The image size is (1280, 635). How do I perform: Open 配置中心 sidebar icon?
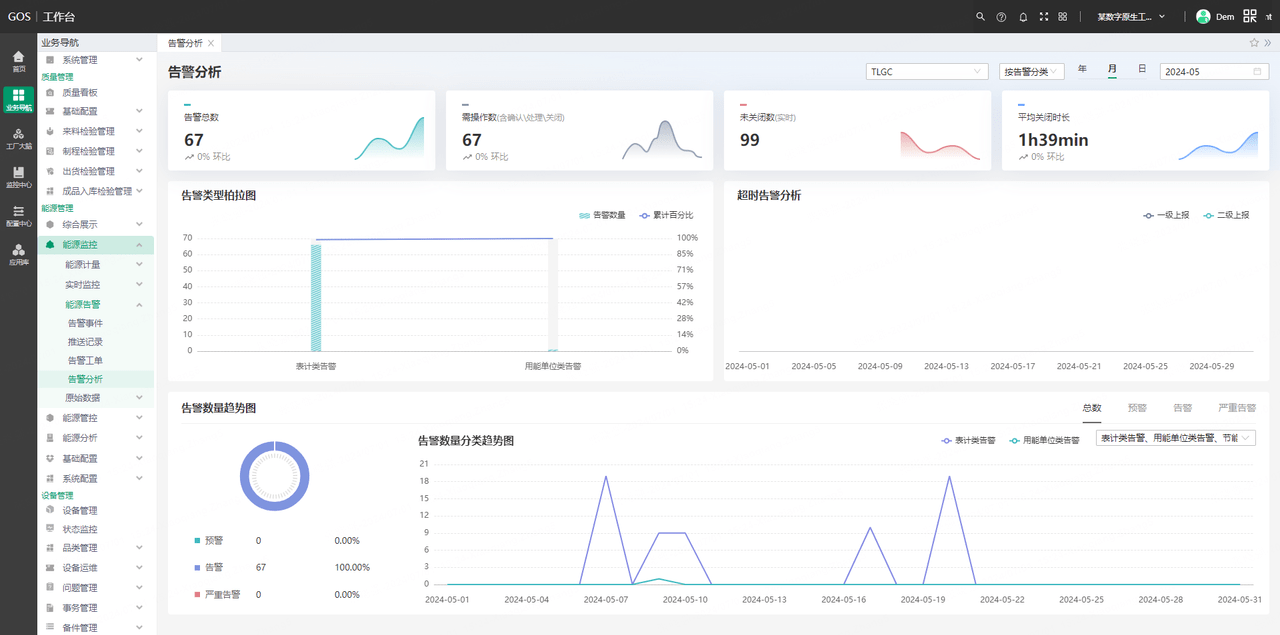tap(18, 216)
